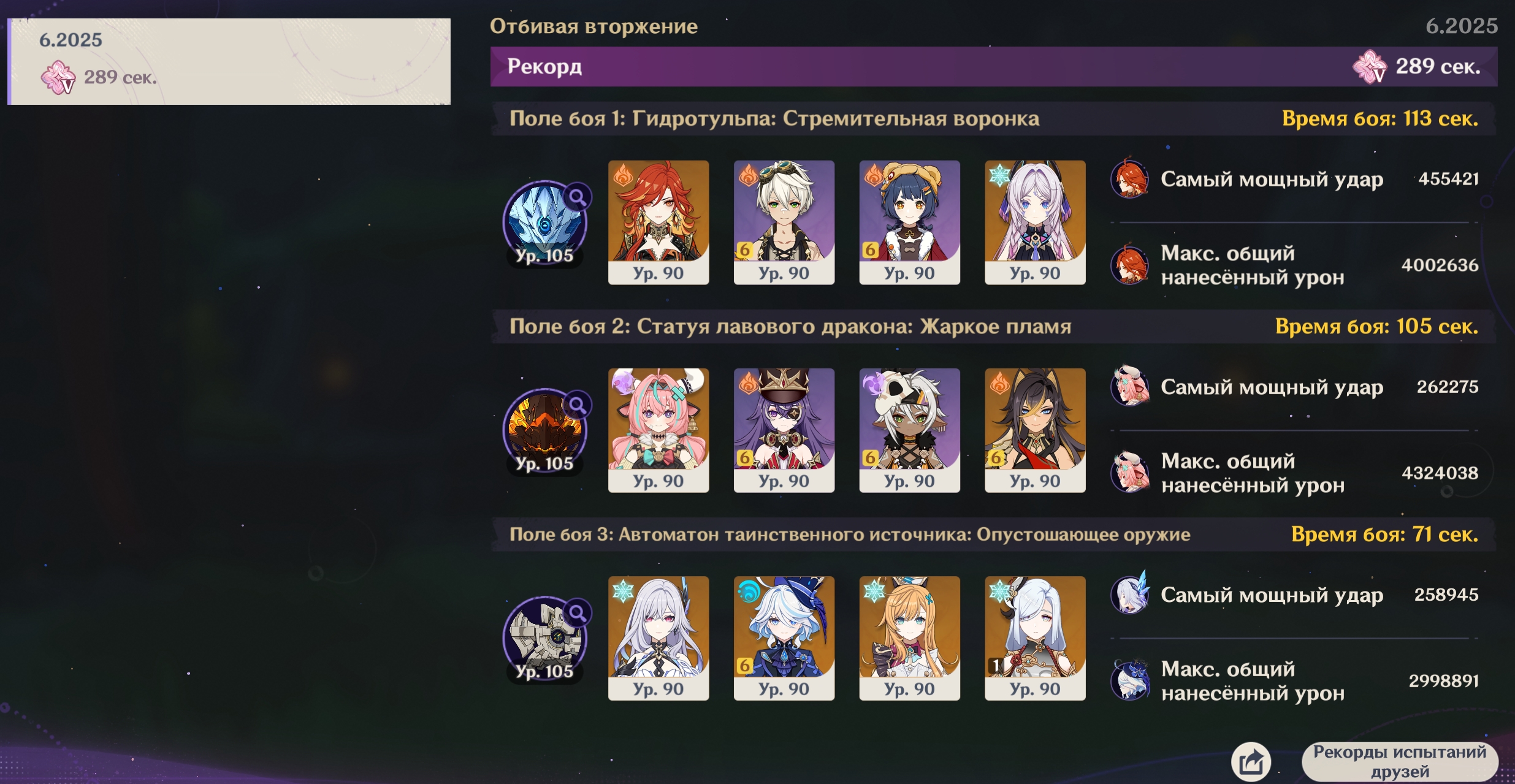The width and height of the screenshot is (1515, 784).
Task: Select the blue-hat Hydro character card
Action: (784, 638)
